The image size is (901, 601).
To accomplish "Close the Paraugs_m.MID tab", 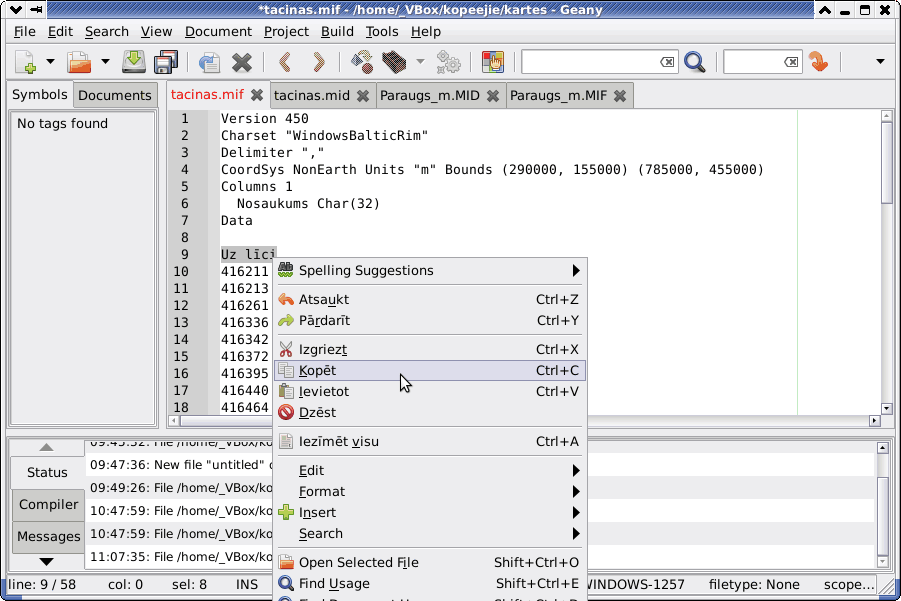I will [492, 96].
